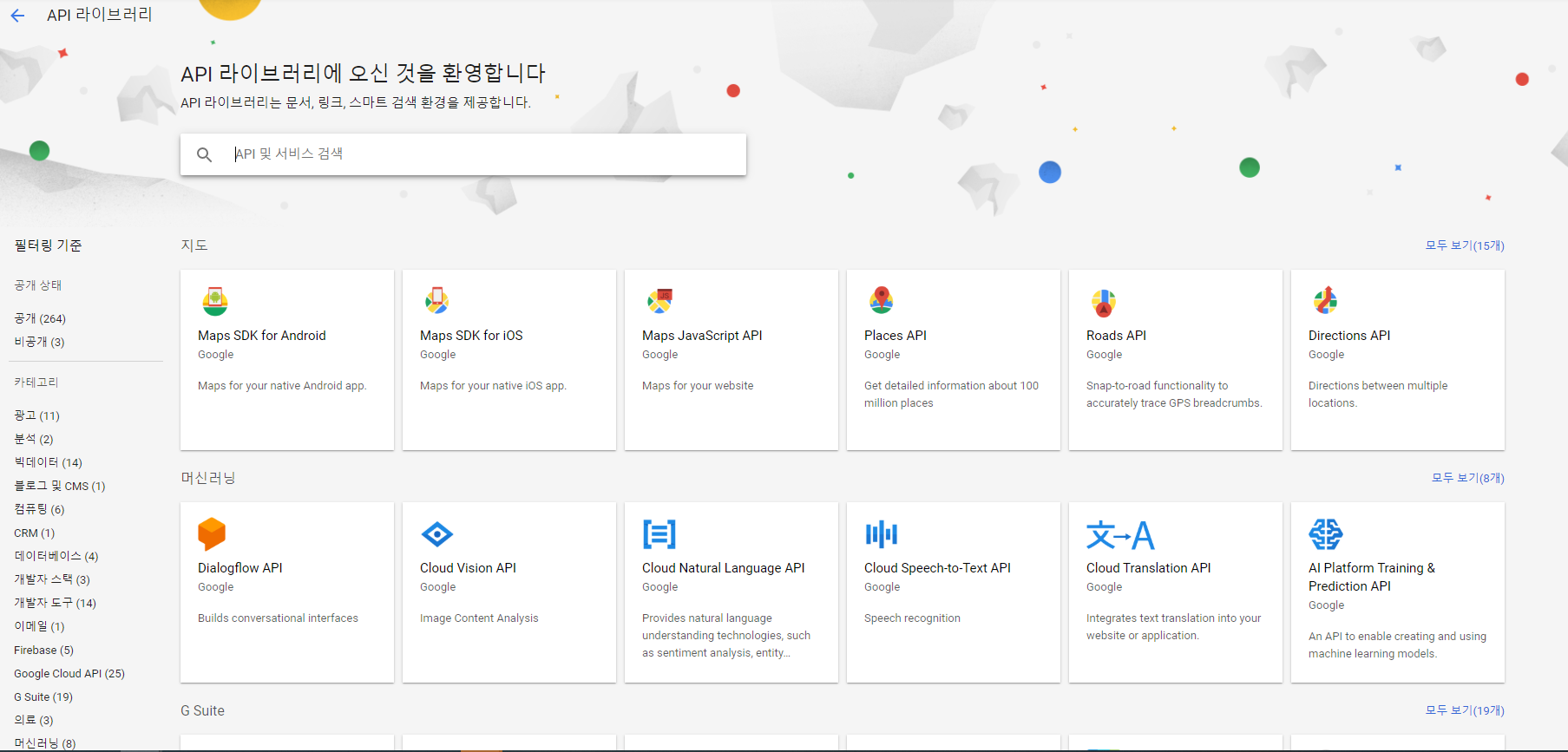Viewport: 1568px width, 752px height.
Task: Click 'Get detailed information about 100 million places' text
Action: 951,395
